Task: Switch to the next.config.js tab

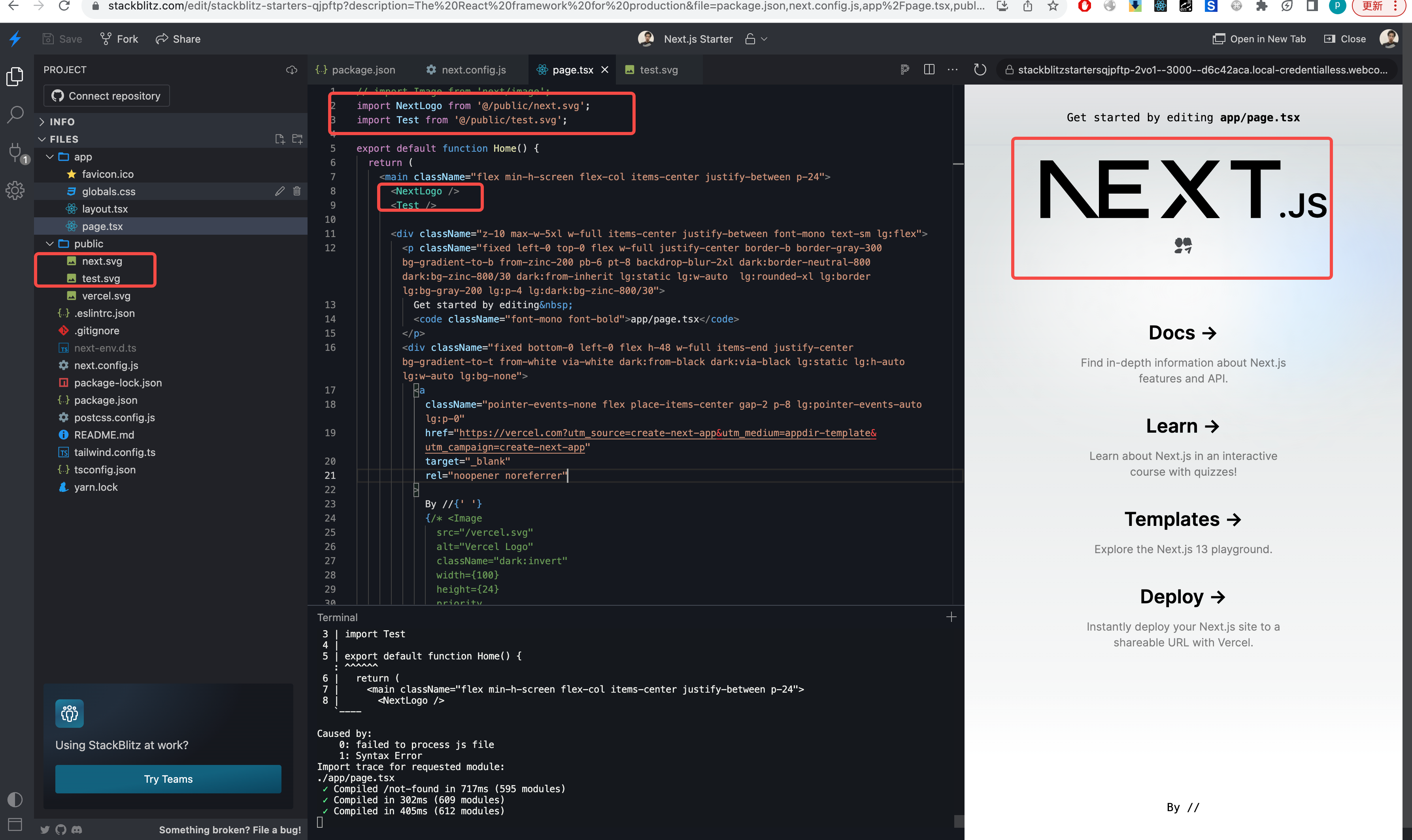Action: [473, 69]
